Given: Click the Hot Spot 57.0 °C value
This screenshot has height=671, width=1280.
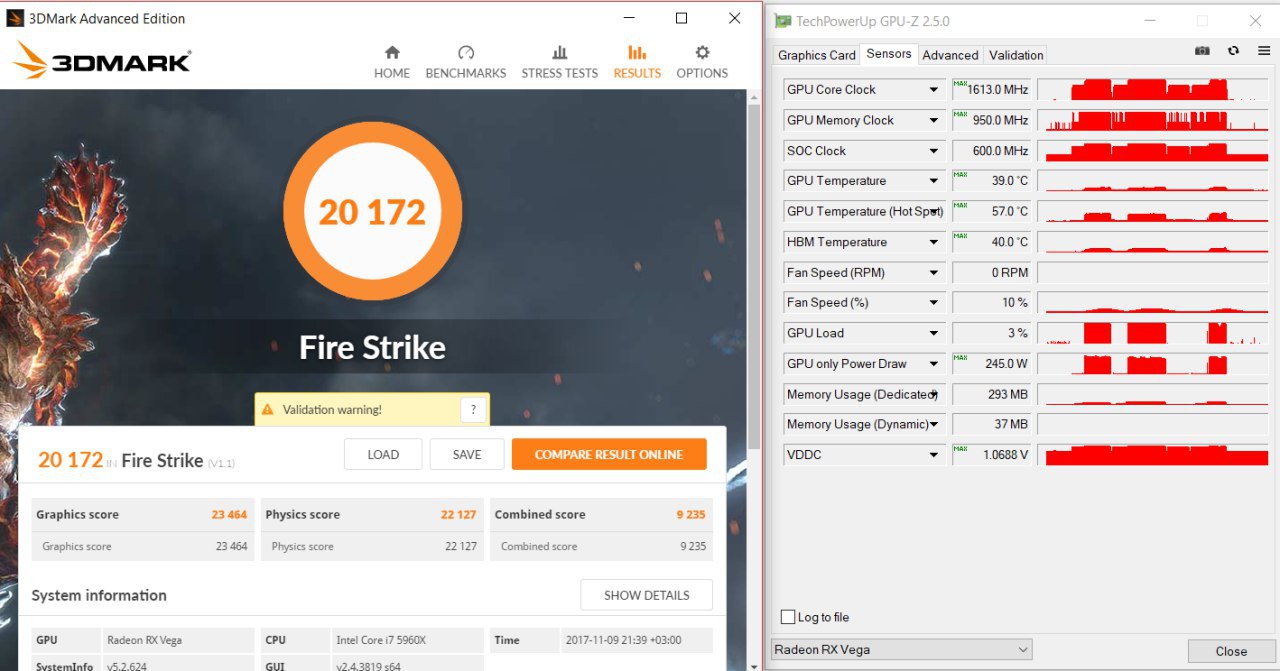Looking at the screenshot, I should coord(991,212).
